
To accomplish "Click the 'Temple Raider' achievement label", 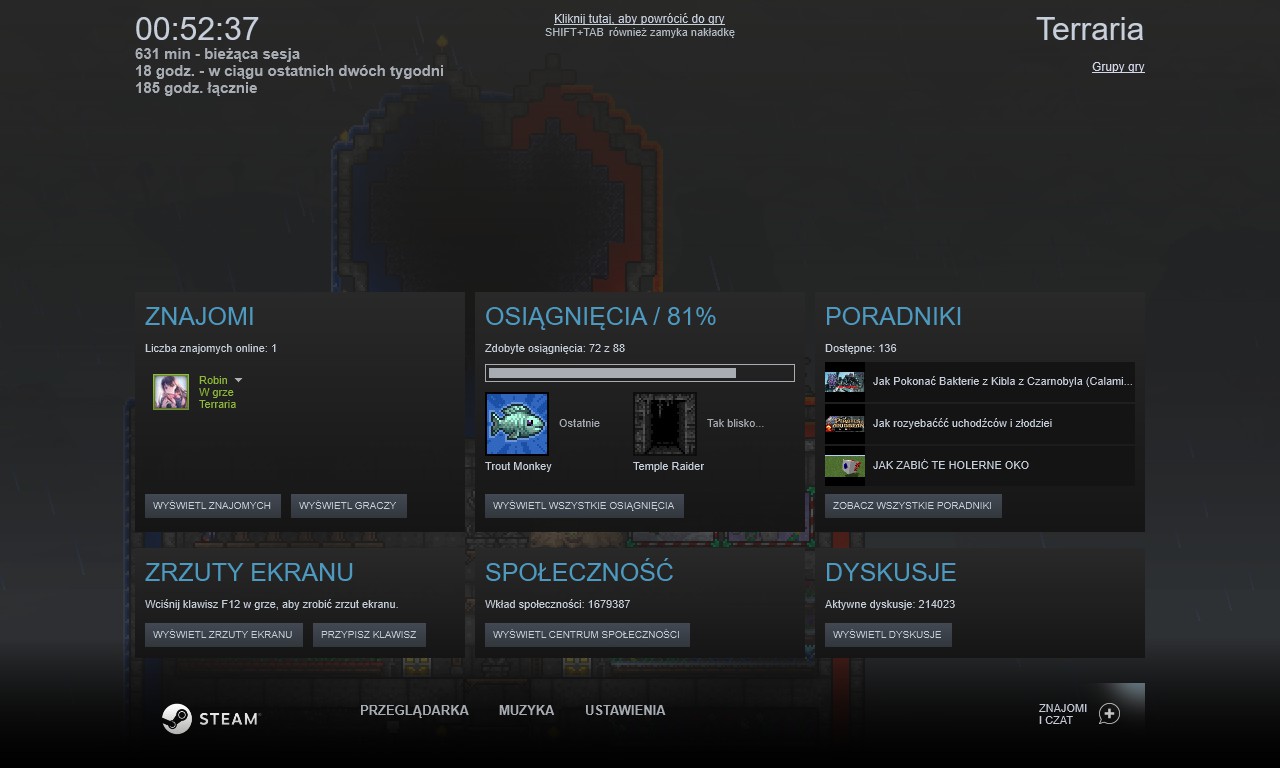I will click(x=668, y=466).
